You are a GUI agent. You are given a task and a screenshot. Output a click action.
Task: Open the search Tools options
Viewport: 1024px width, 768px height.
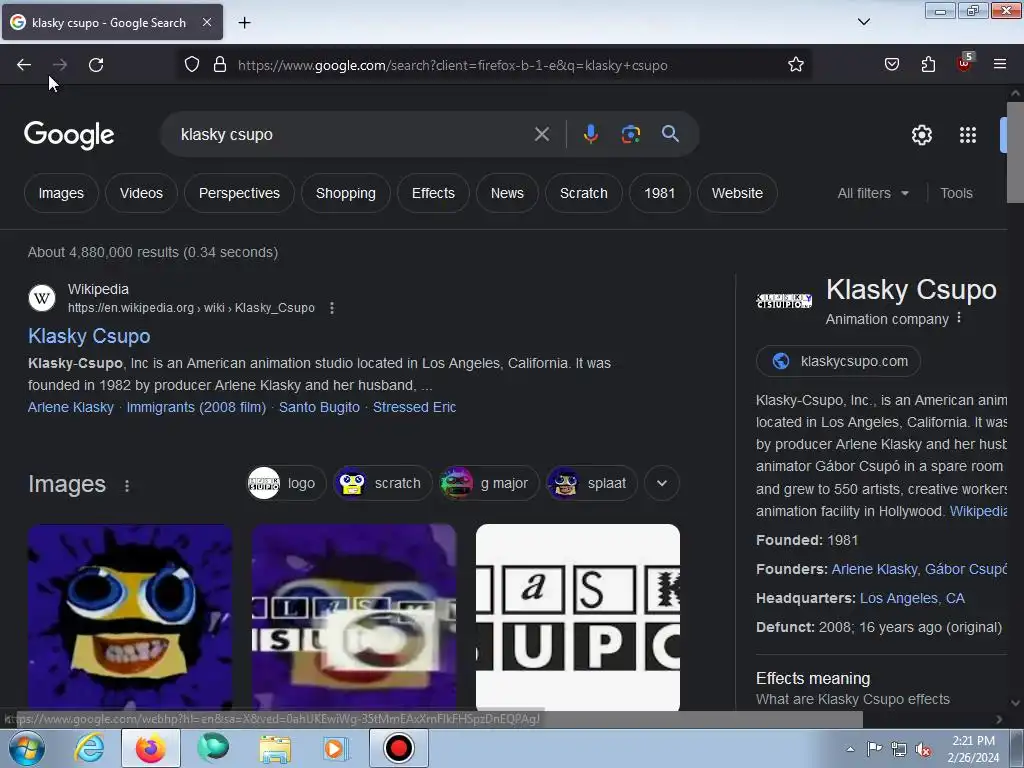pos(956,193)
